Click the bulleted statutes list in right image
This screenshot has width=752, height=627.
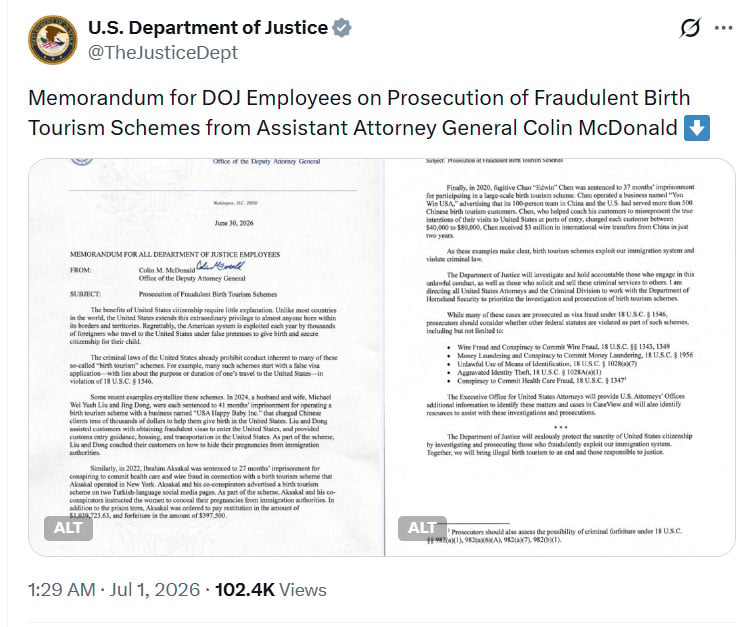569,364
